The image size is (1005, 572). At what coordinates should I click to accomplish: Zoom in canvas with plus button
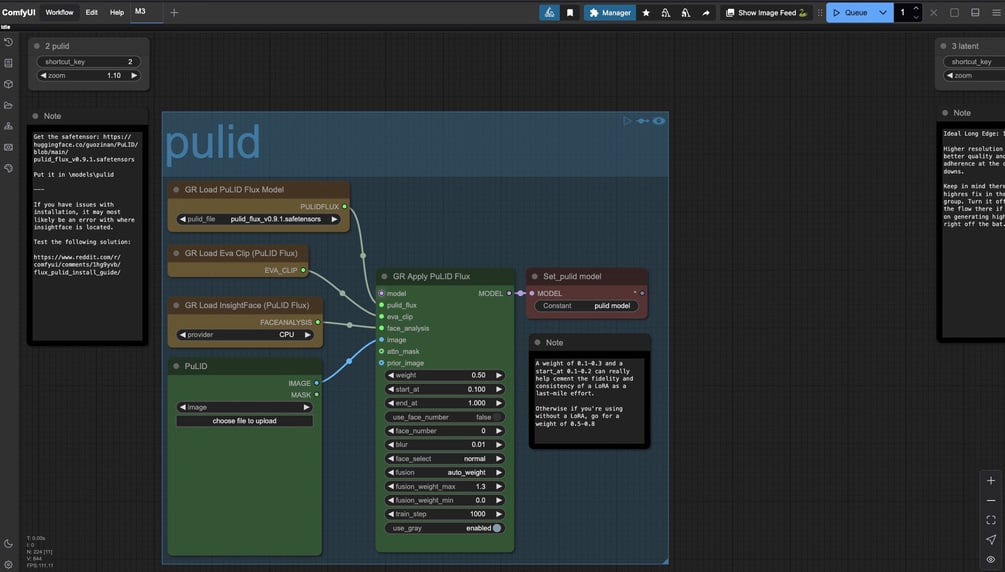coord(991,480)
